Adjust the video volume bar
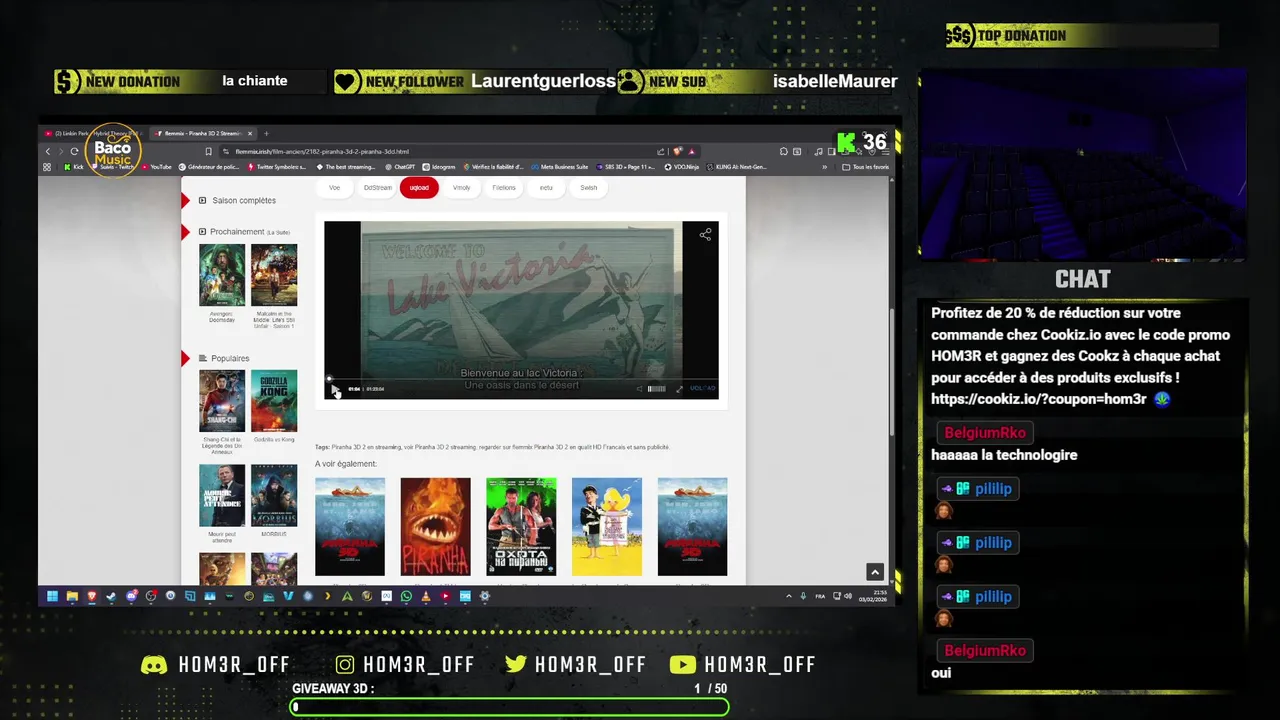Viewport: 1280px width, 720px height. tap(656, 389)
